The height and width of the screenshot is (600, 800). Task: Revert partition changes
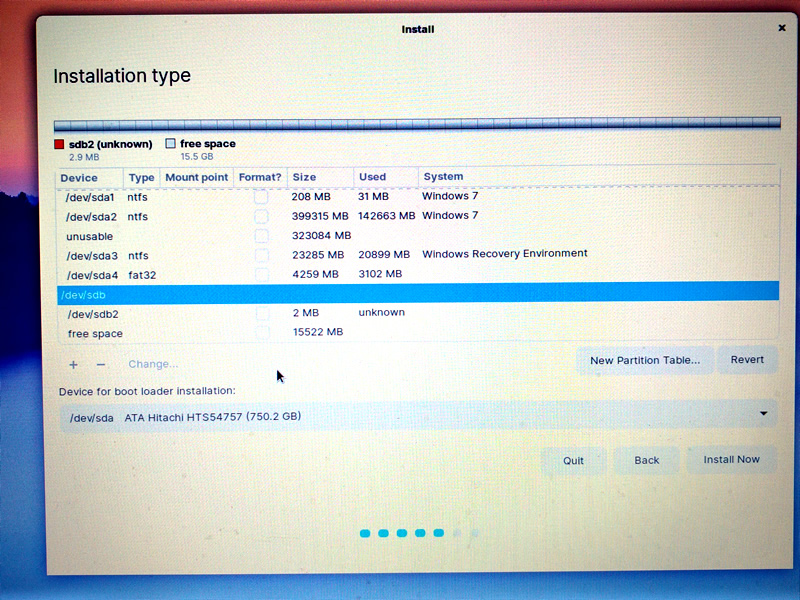pyautogui.click(x=747, y=360)
